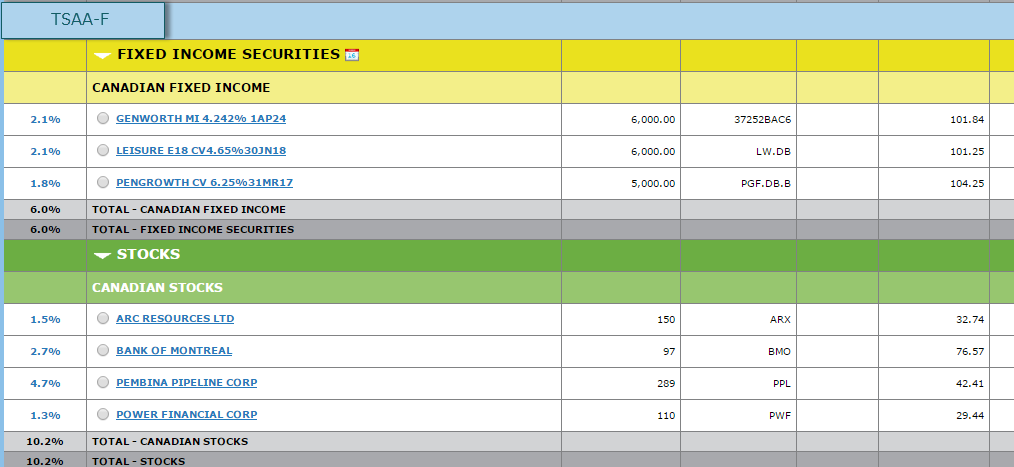Select the Genworth MI radio button
The image size is (1014, 467).
coord(103,118)
